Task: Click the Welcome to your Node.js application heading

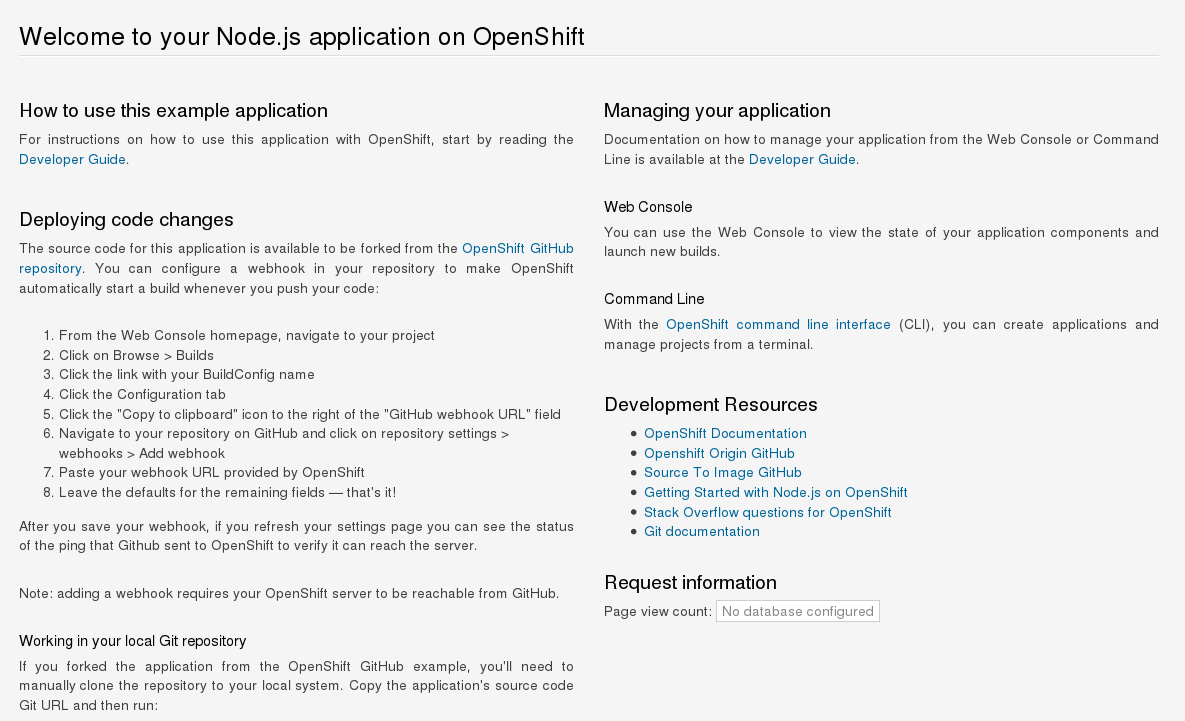Action: (302, 36)
